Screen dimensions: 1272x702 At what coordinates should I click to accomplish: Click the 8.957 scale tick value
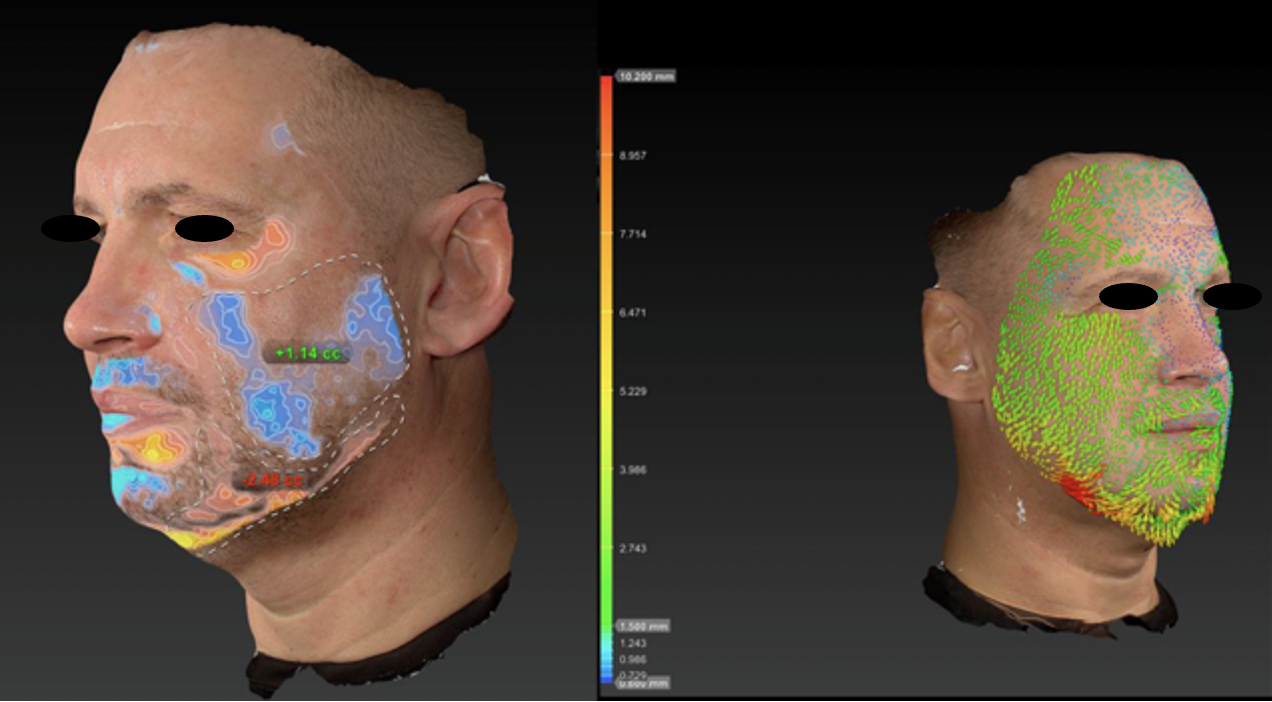pos(633,156)
